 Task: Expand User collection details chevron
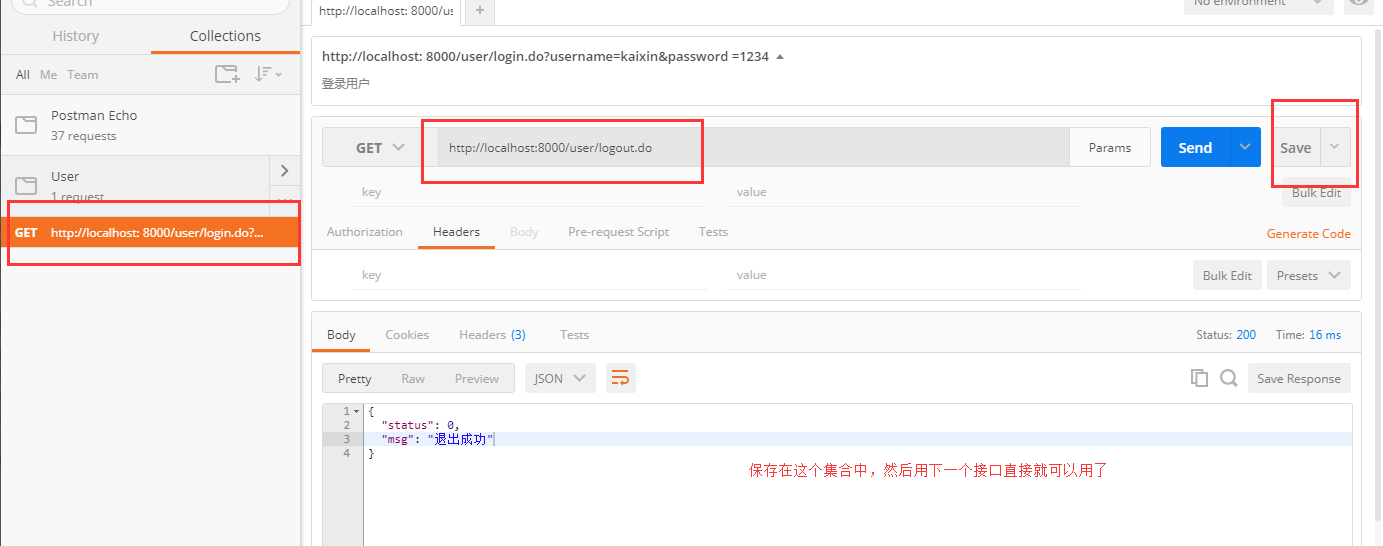pyautogui.click(x=285, y=171)
